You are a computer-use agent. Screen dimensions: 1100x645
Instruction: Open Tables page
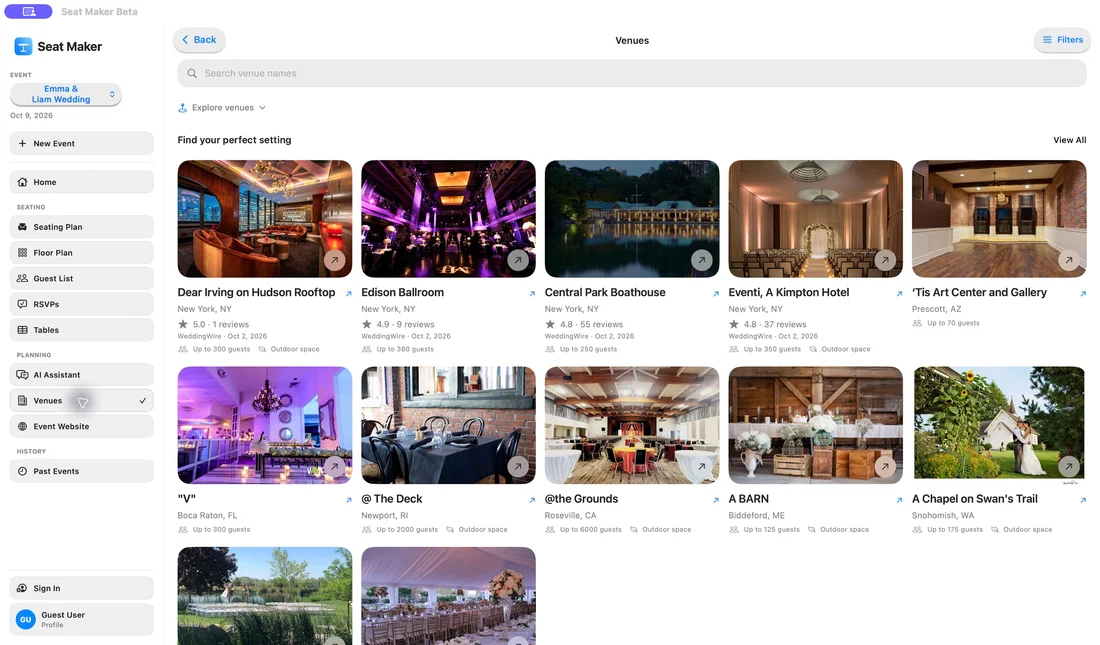coord(81,330)
